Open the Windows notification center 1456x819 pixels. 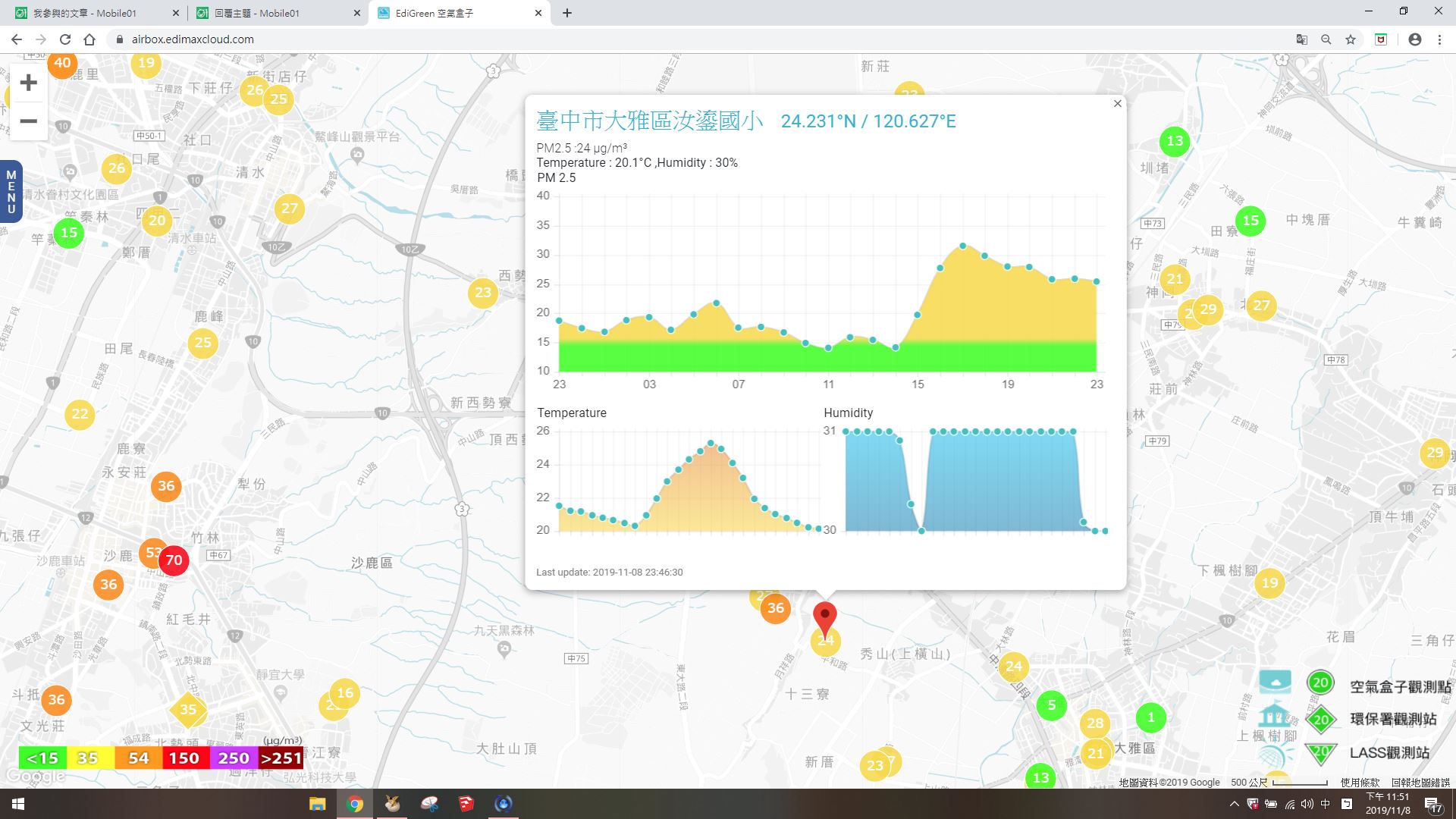1433,805
